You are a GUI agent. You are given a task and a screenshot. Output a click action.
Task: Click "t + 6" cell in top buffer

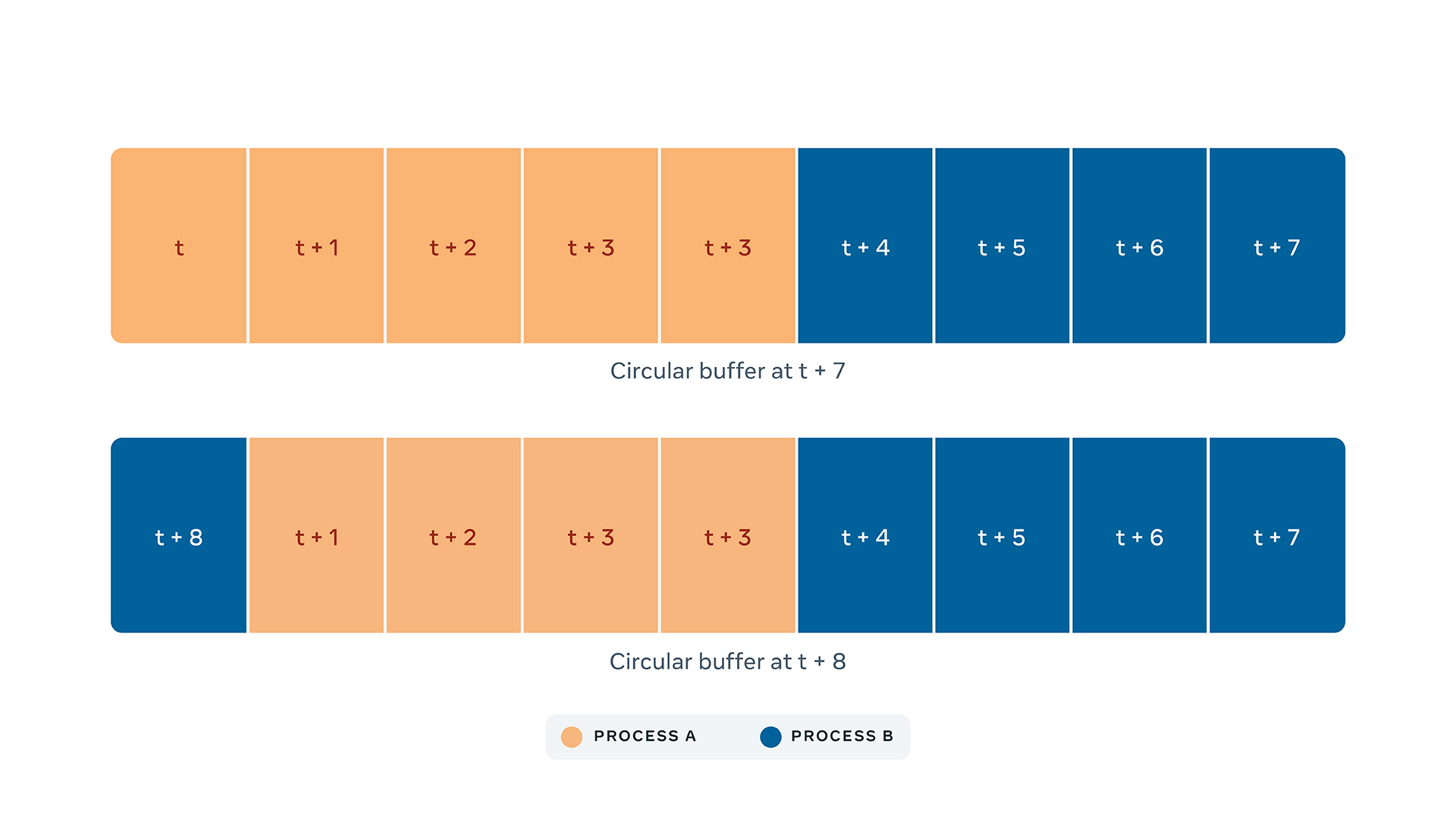[x=1139, y=246]
